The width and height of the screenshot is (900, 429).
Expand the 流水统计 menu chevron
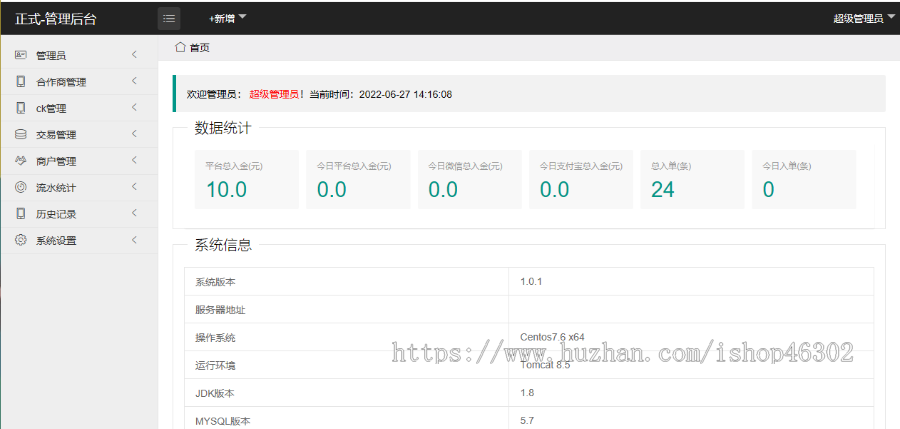point(134,187)
